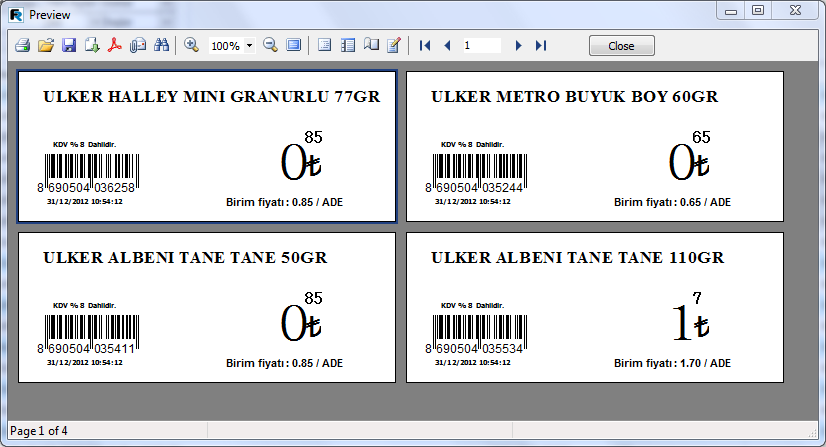Viewport: 826px width, 447px height.
Task: Click barcode number 8 690504 035411
Action: pyautogui.click(x=86, y=349)
